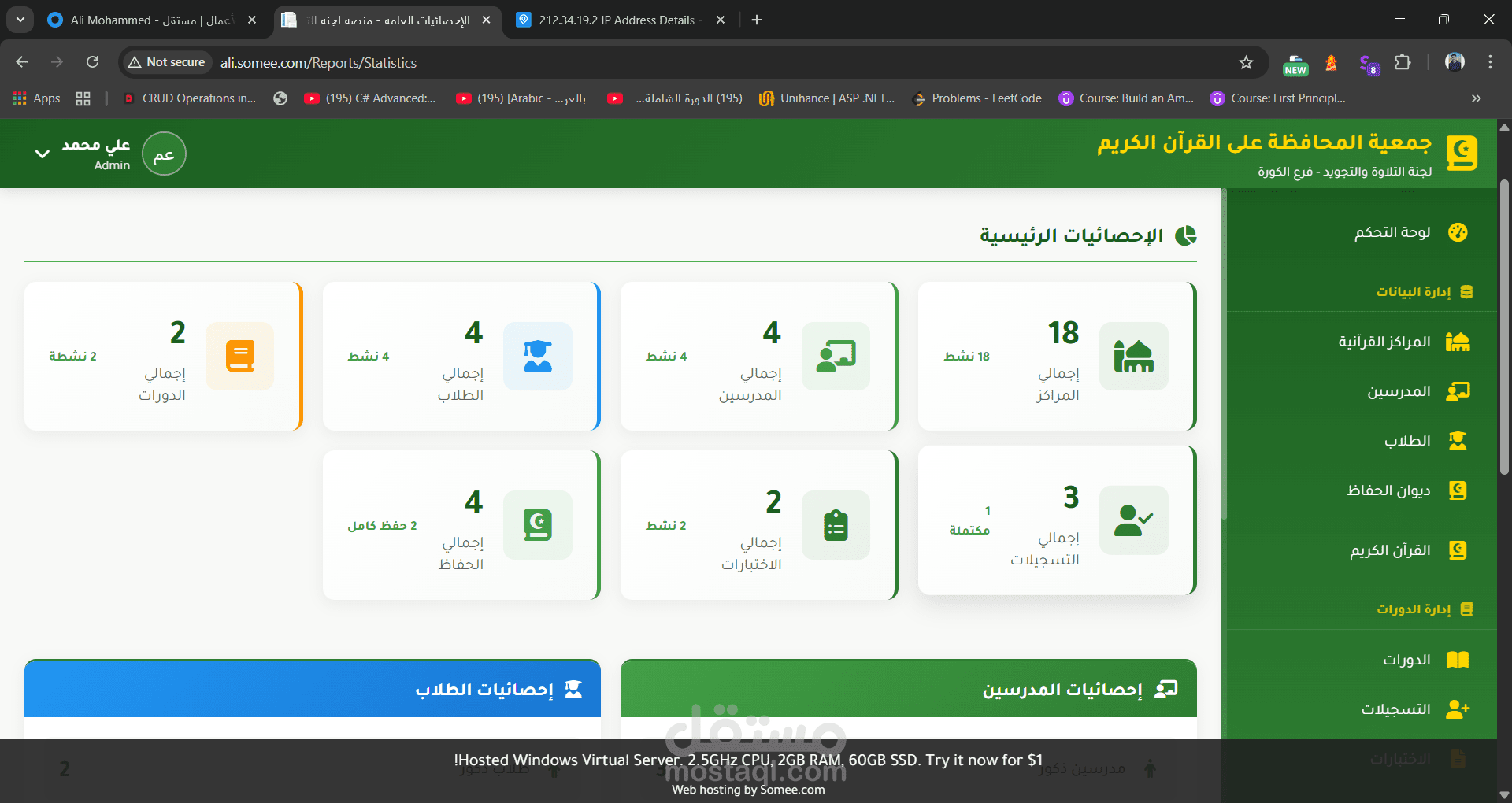Click Web hosting by Somee.com link

(x=748, y=790)
